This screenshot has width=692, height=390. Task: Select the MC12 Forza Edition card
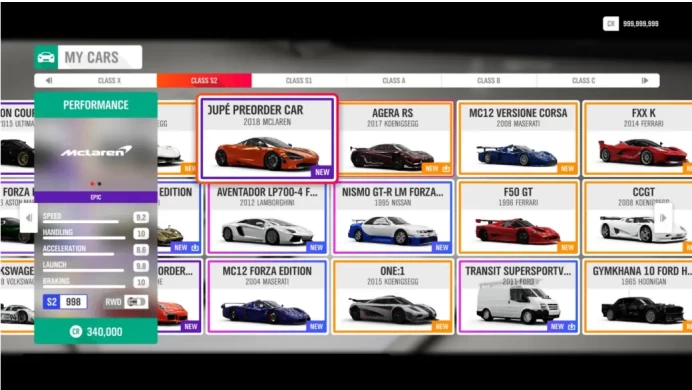tap(267, 296)
